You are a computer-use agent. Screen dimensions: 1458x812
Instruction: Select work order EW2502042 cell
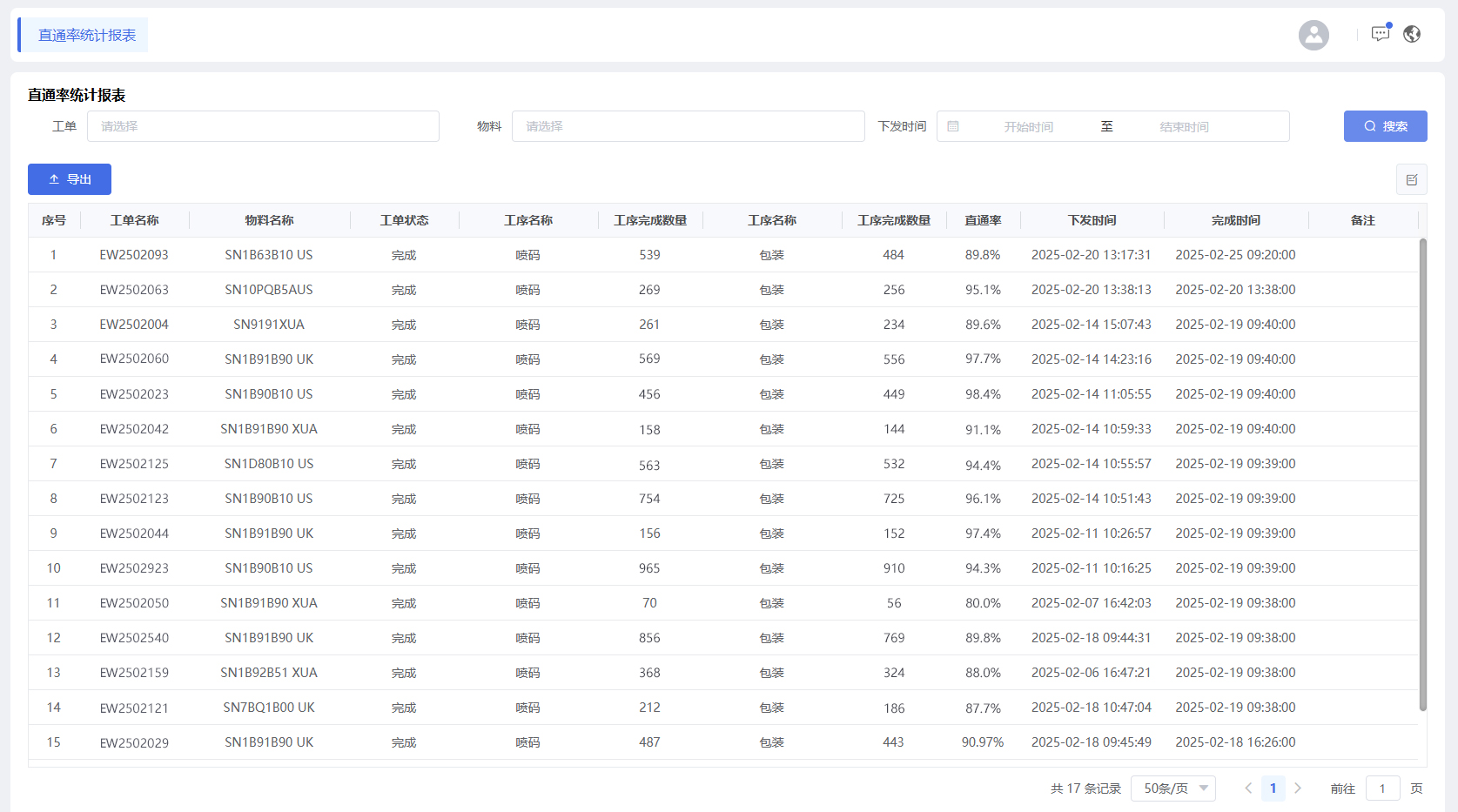click(134, 429)
